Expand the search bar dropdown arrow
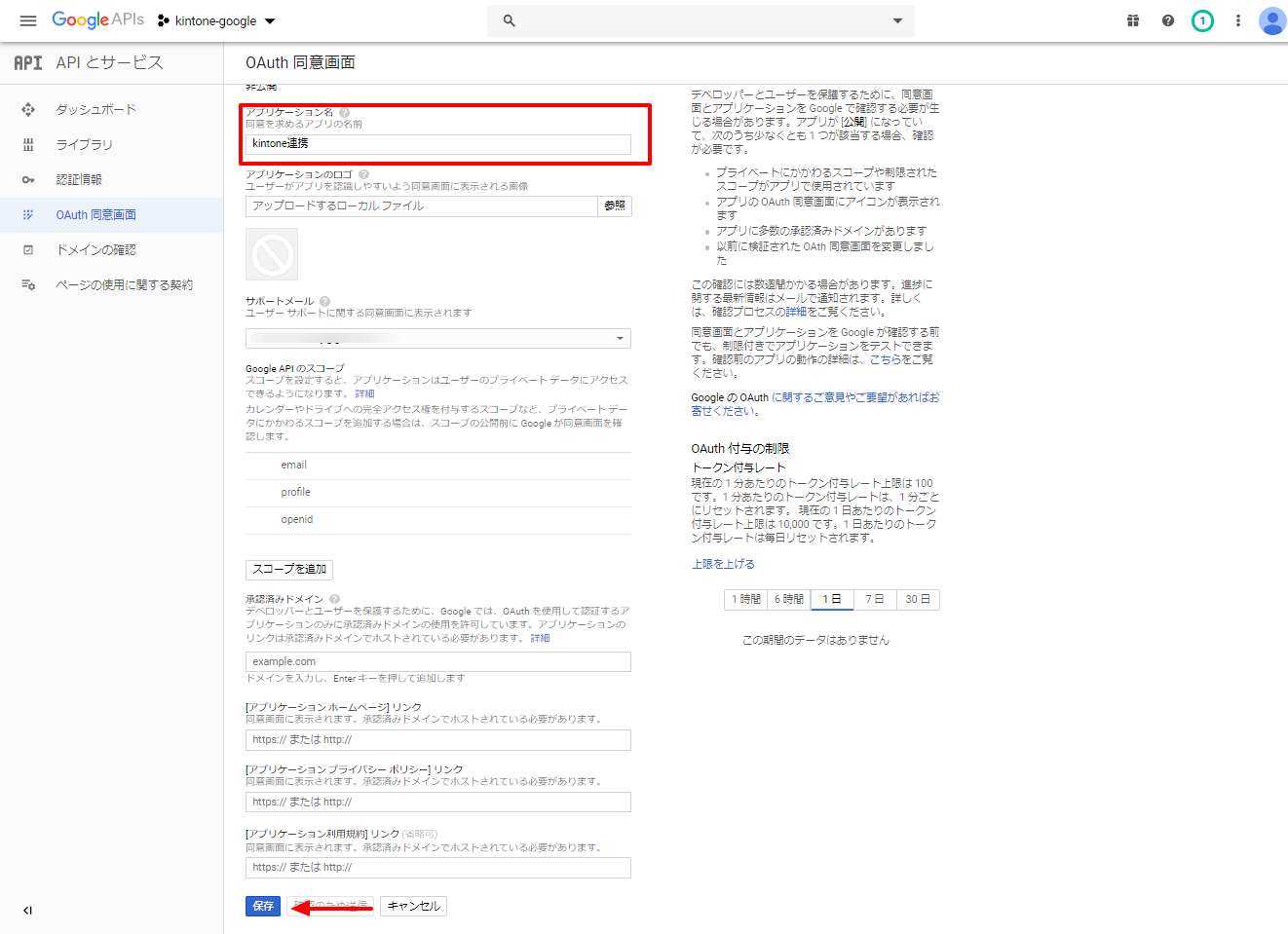The width and height of the screenshot is (1288, 934). [x=897, y=20]
